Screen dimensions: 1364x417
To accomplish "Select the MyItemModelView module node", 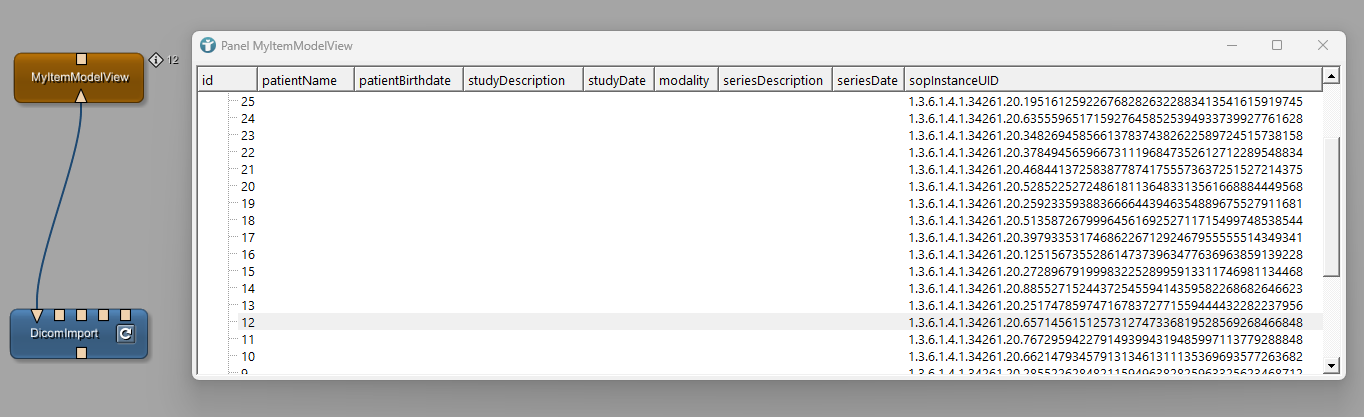I will [x=80, y=78].
